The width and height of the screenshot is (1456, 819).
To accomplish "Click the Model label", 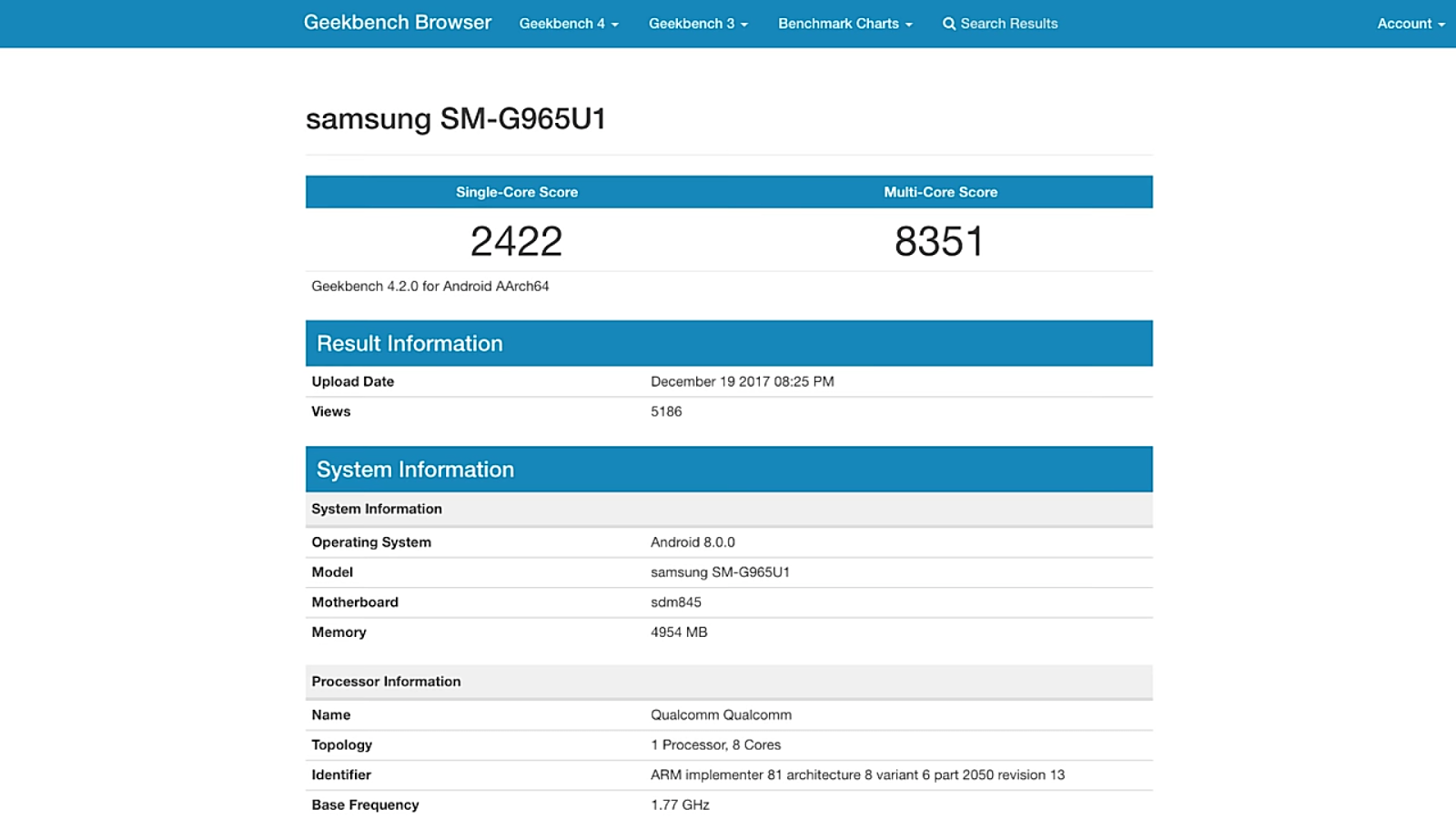I will pyautogui.click(x=332, y=572).
